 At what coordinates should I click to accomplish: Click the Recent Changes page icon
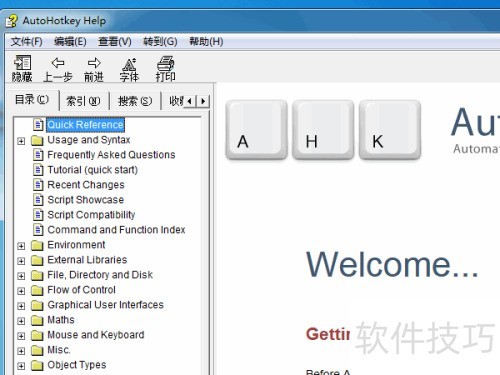[x=38, y=185]
